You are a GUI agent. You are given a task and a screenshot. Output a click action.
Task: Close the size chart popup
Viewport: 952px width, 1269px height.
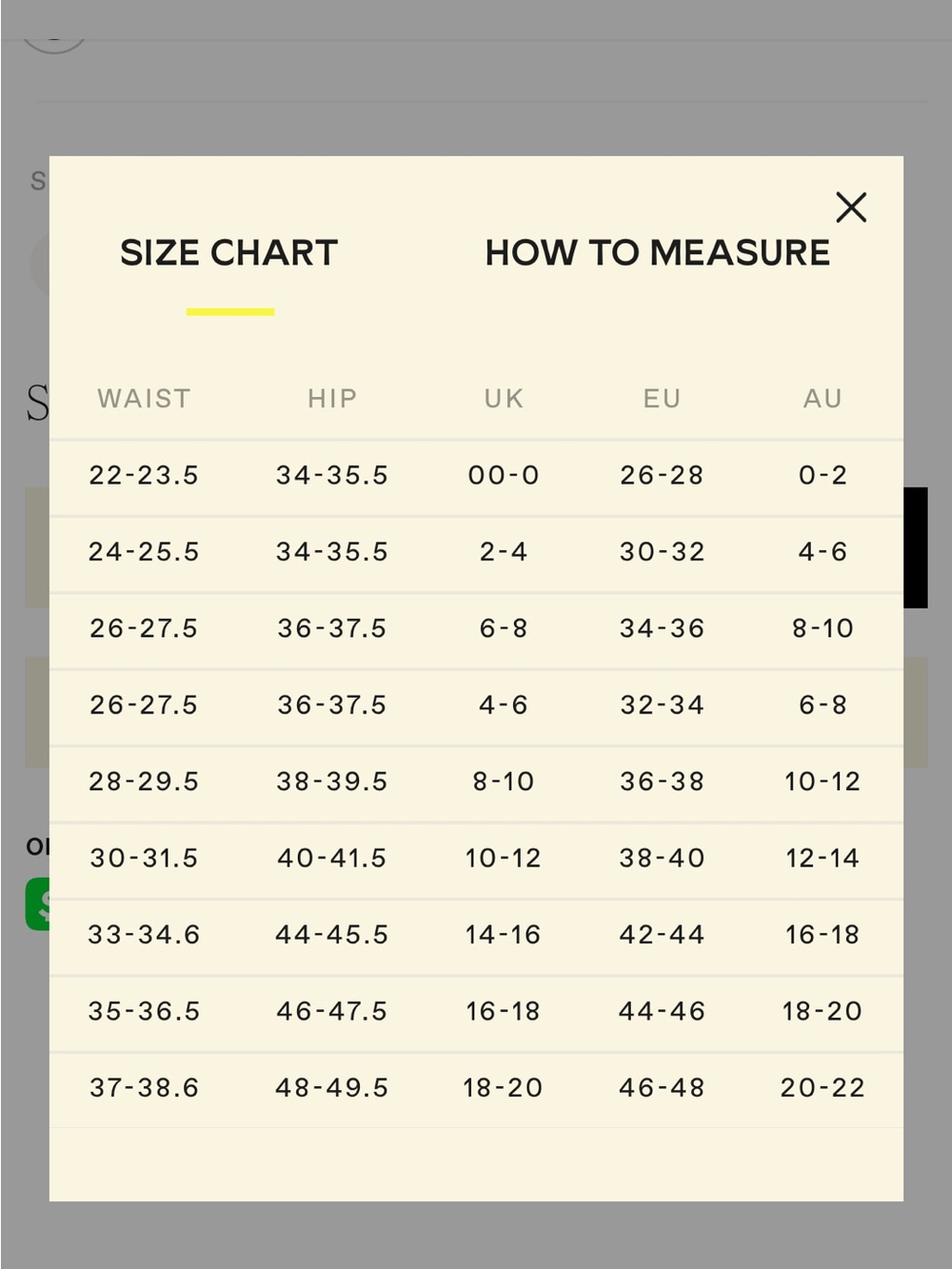pyautogui.click(x=851, y=207)
